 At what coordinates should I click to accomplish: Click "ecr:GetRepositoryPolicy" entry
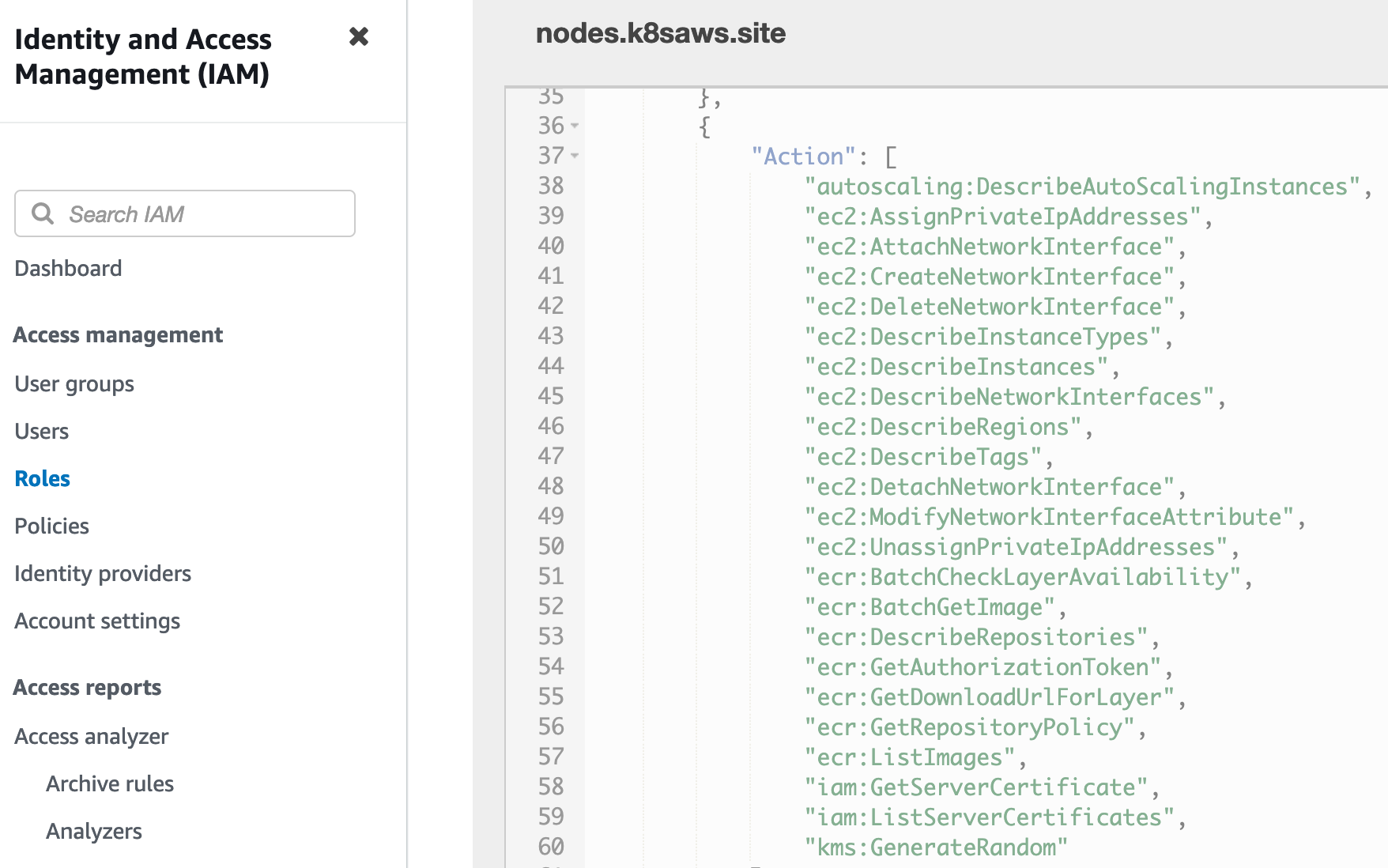click(x=970, y=727)
